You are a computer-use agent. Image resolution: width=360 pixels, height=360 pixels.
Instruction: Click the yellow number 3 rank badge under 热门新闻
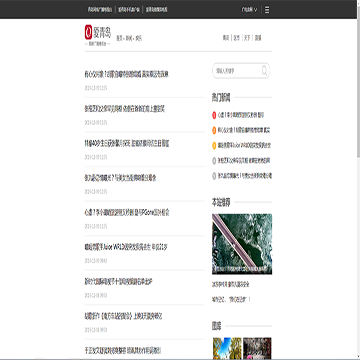coord(214,145)
